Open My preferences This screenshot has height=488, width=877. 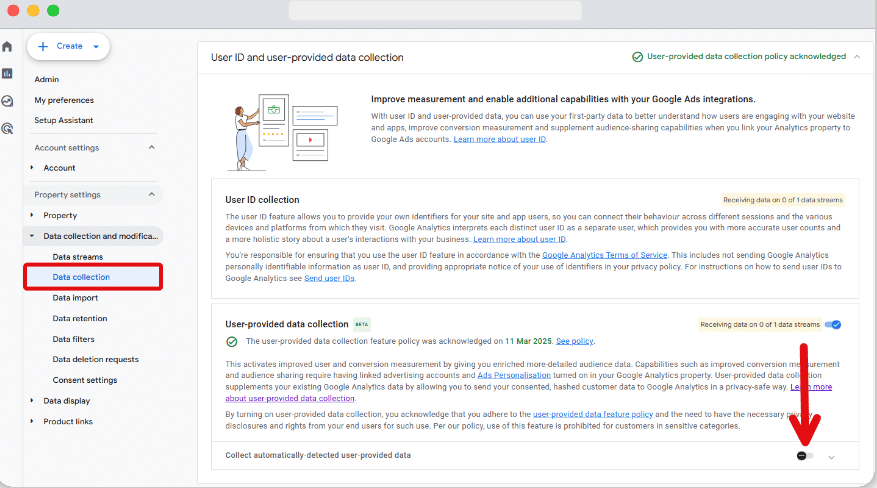64,100
